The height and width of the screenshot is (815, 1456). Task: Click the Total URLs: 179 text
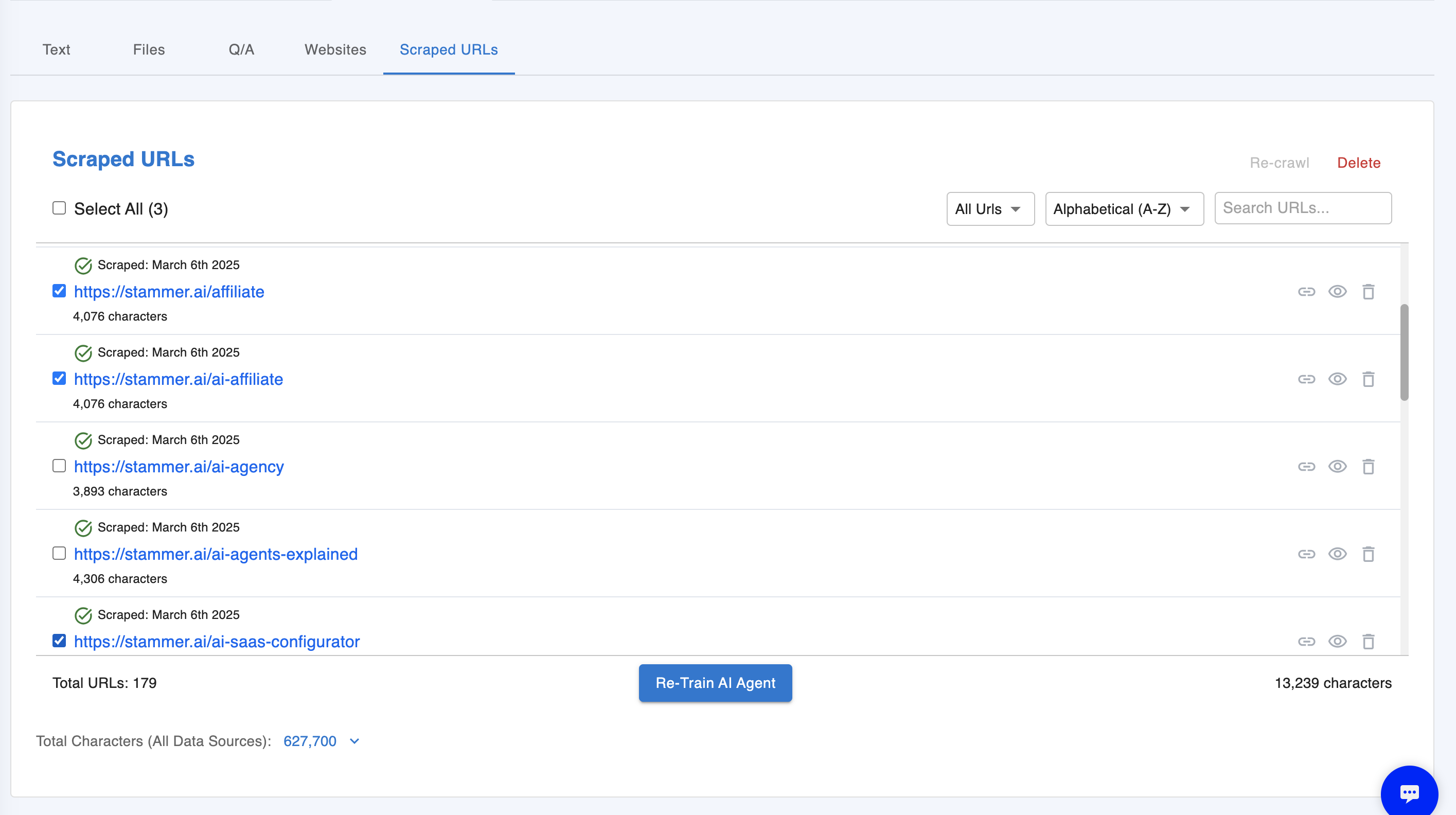point(104,683)
